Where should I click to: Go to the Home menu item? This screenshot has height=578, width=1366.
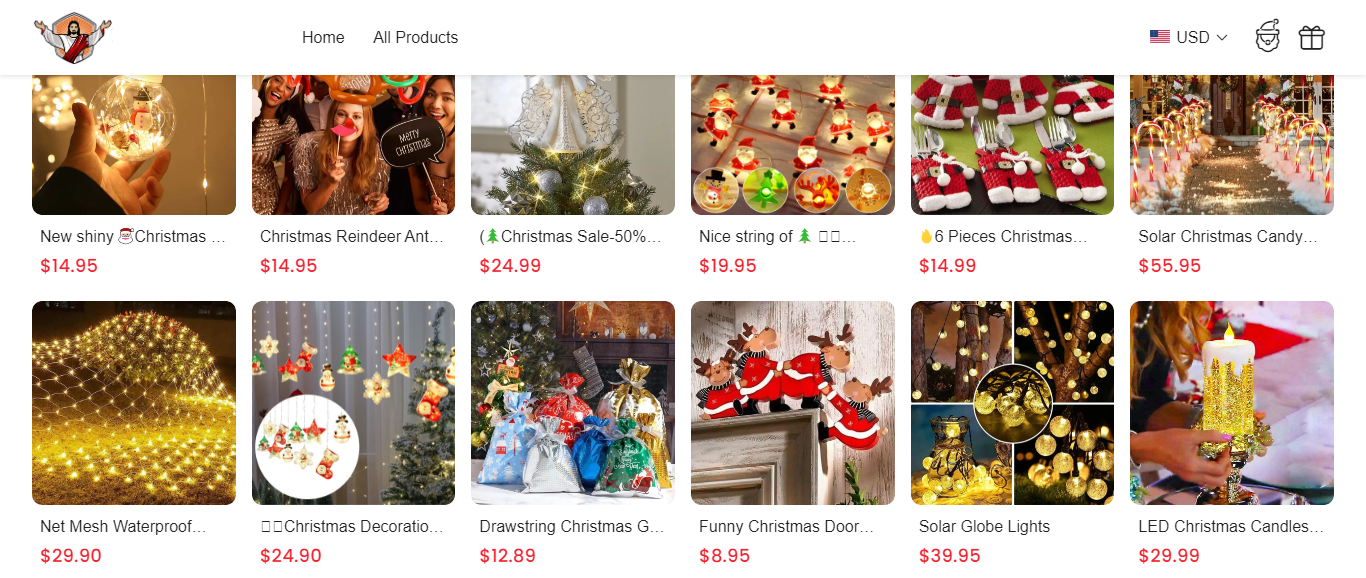(x=323, y=37)
